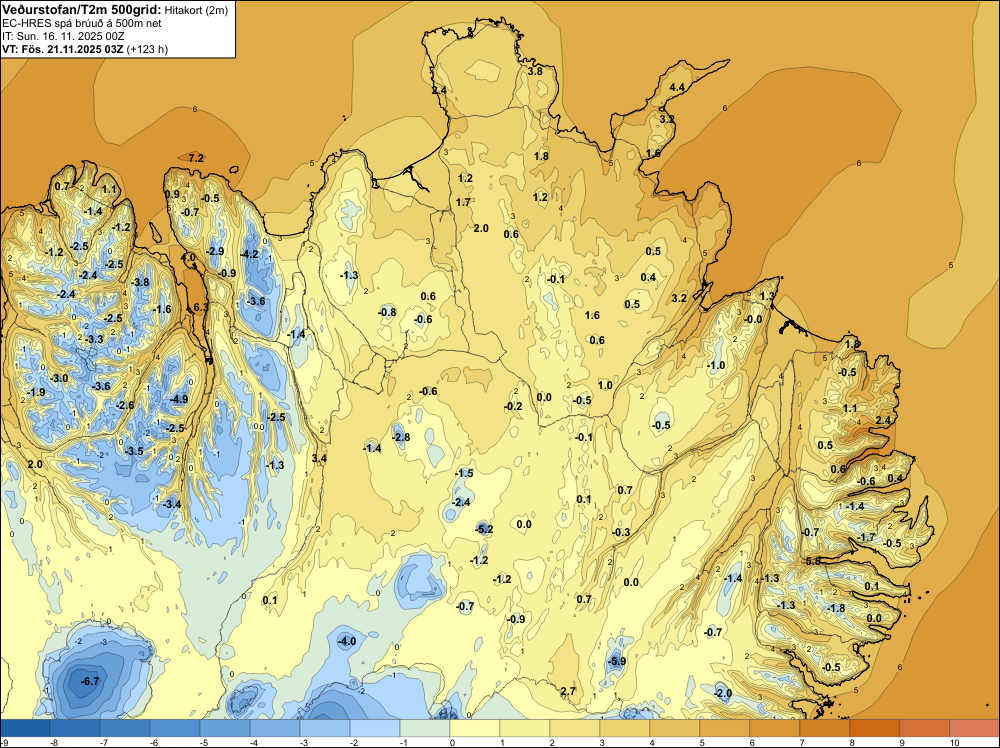Viewport: 1000px width, 748px height.
Task: Pick the pale legend segment between -1 and 0
Action: [x=425, y=728]
